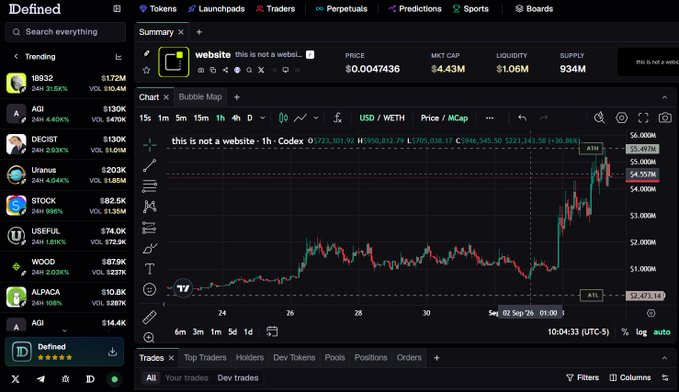Select the trend line drawing tool
This screenshot has height=392, width=679.
point(150,165)
